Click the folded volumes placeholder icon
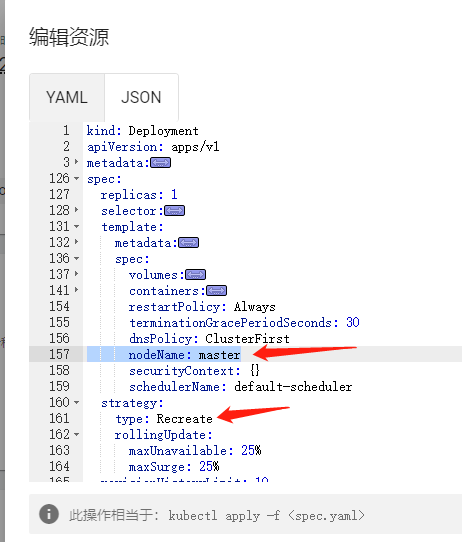This screenshot has width=462, height=542. tap(196, 275)
